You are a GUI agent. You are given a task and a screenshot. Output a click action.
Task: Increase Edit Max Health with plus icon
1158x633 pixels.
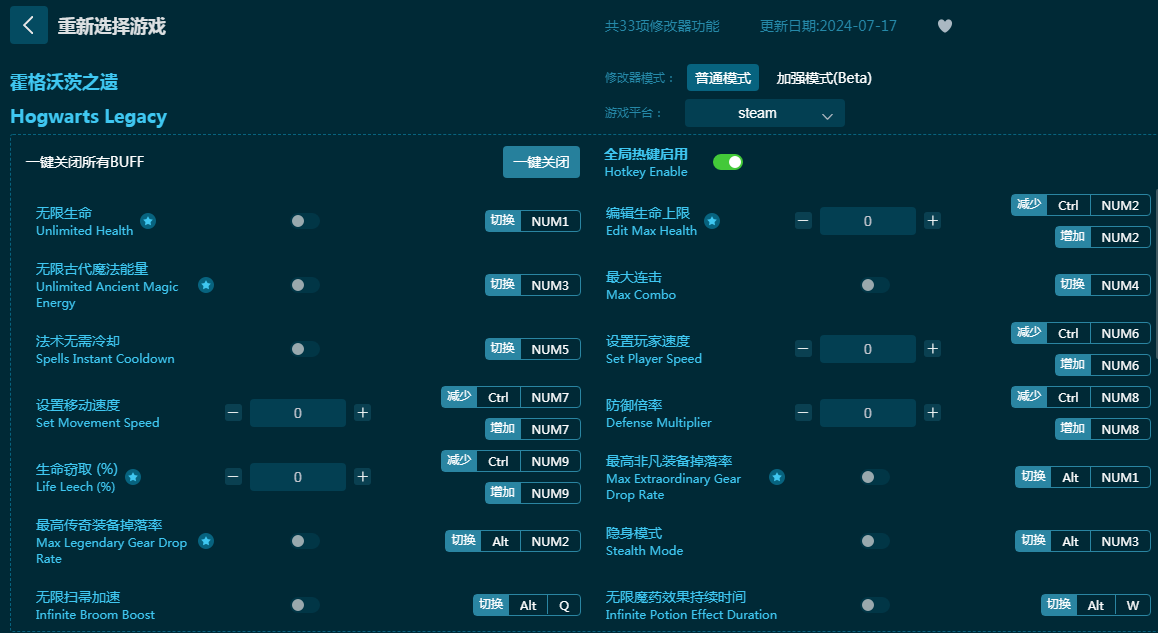pos(933,221)
